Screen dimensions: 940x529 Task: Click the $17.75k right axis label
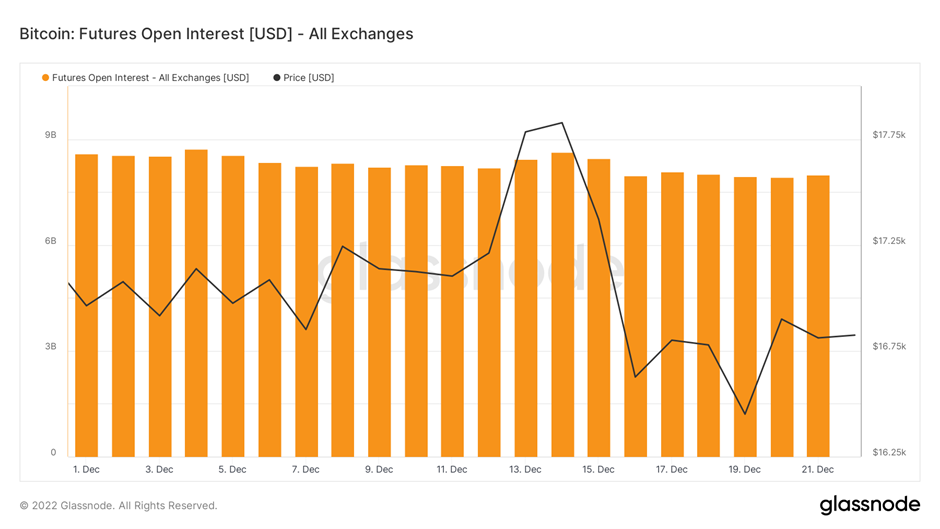(x=889, y=135)
